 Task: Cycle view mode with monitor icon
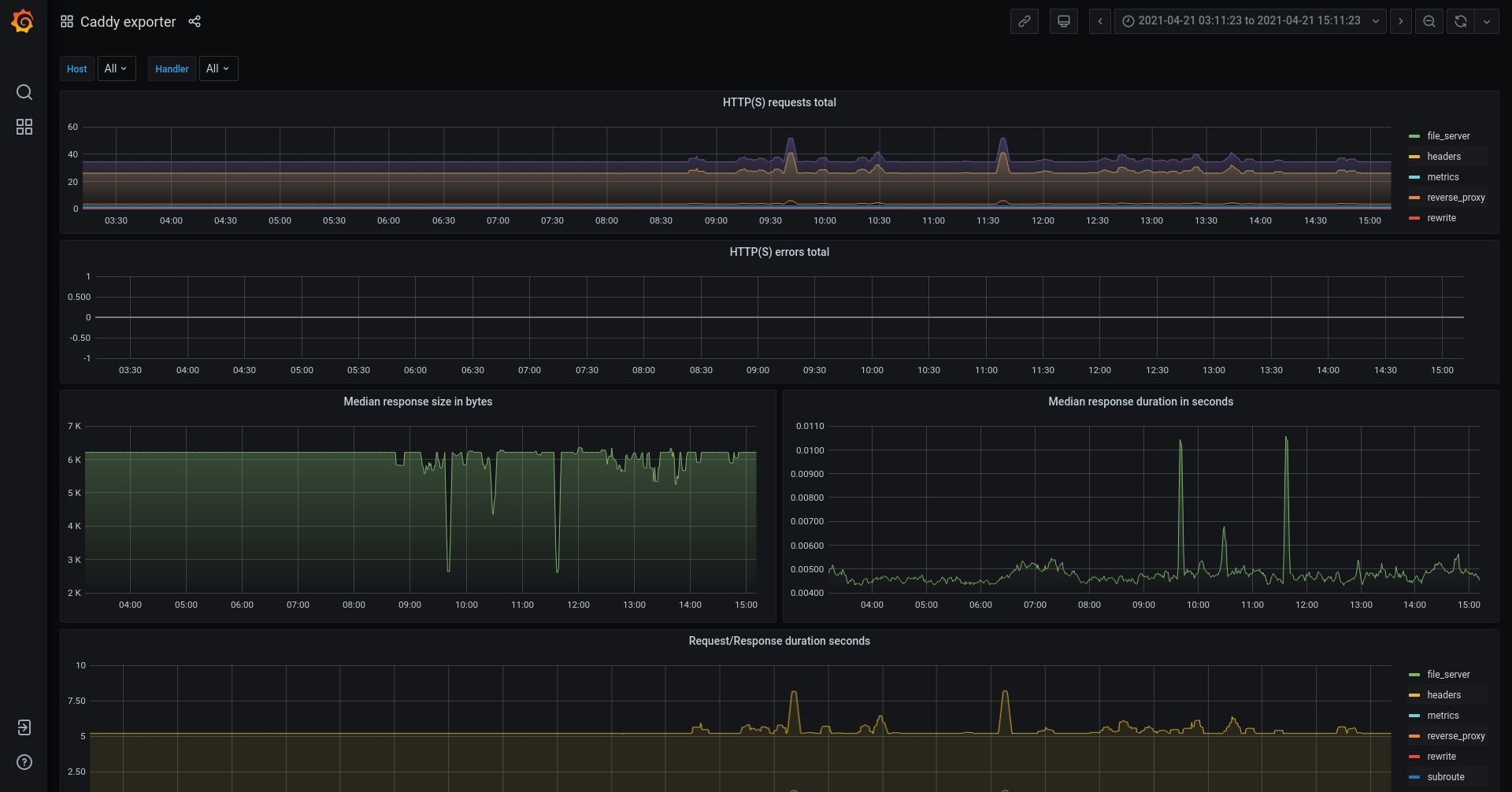point(1063,21)
